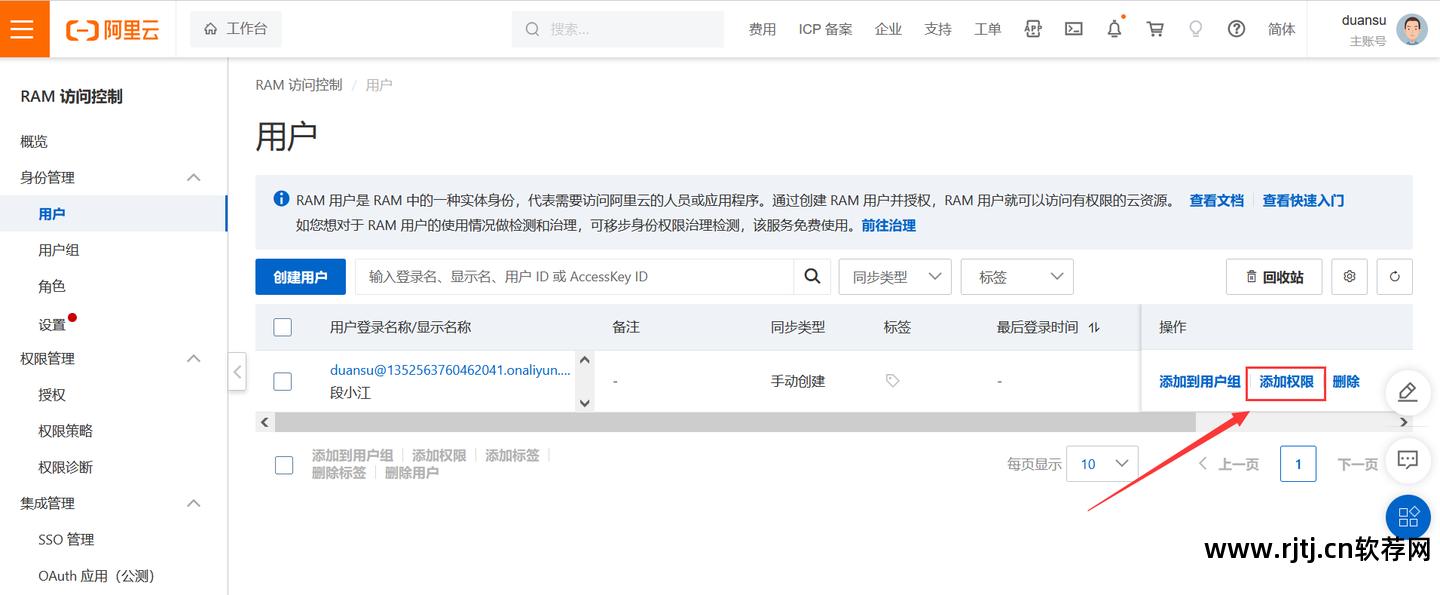Open 设置 in the sidebar

coord(52,324)
